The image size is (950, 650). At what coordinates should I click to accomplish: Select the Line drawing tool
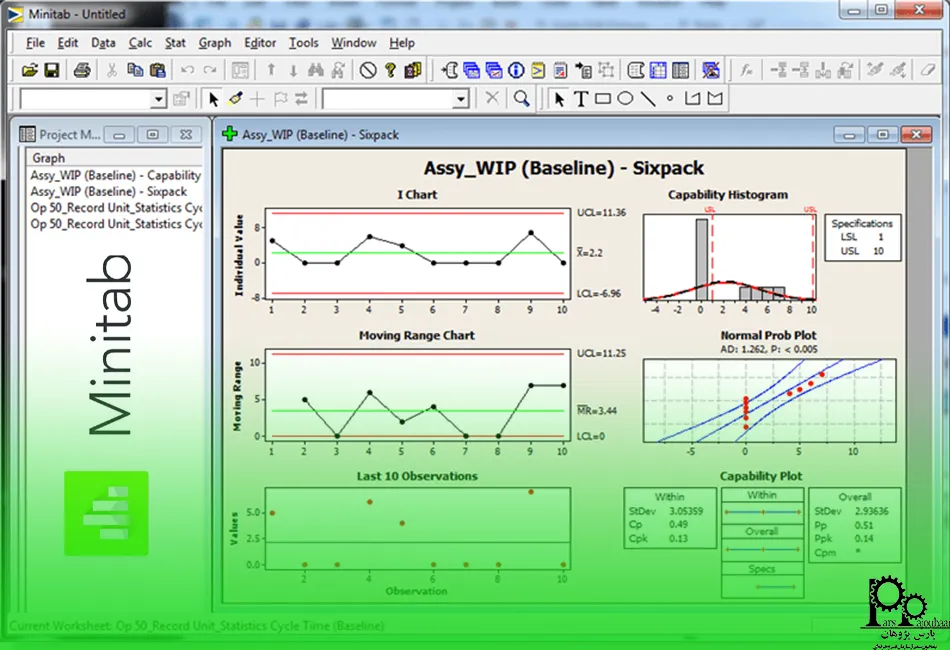[x=648, y=98]
